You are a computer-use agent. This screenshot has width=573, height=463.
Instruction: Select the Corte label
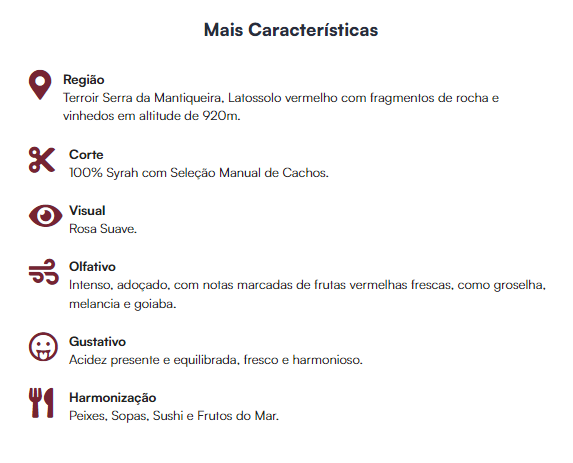coord(86,154)
